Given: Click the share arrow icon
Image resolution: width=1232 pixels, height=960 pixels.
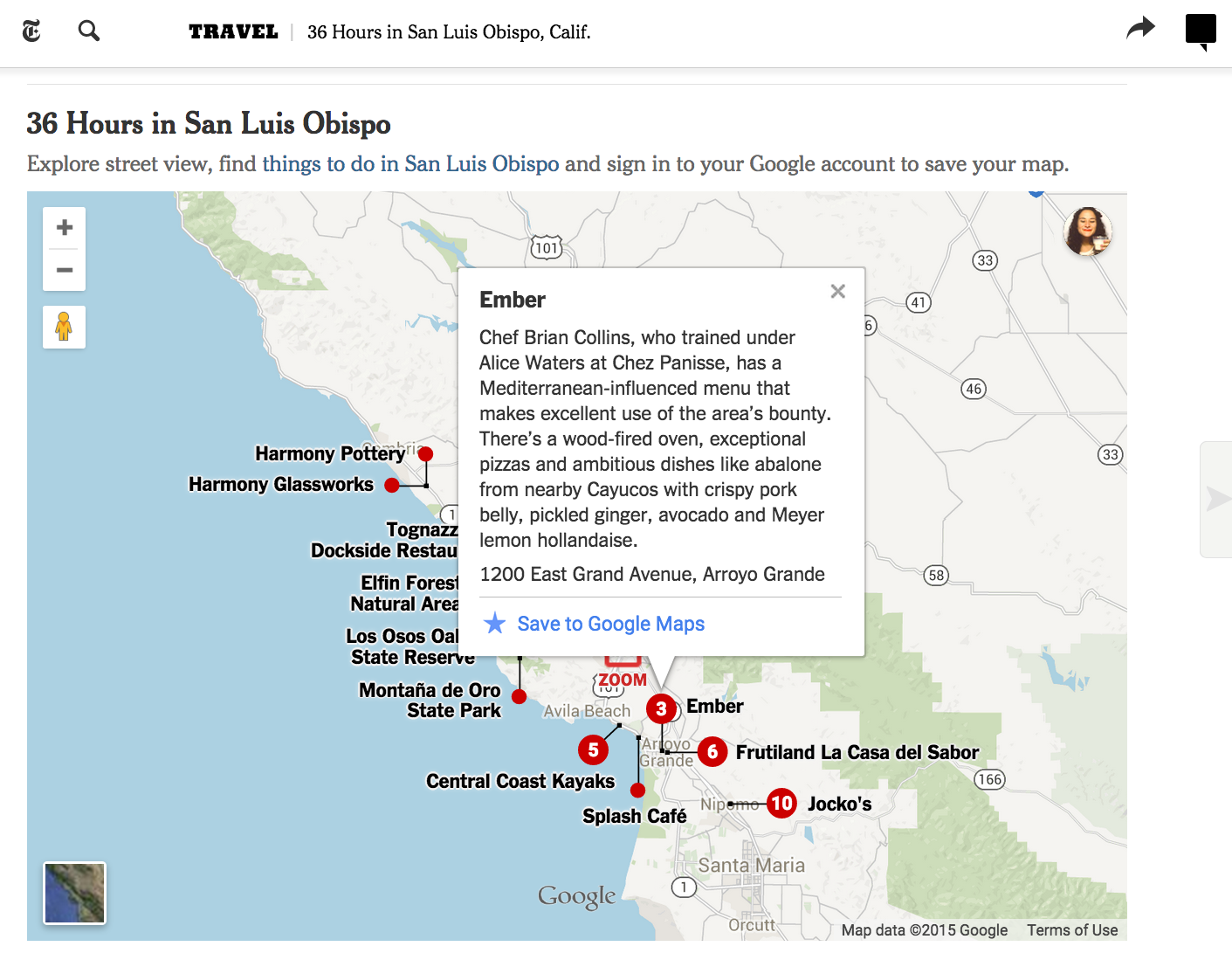Looking at the screenshot, I should 1140,28.
